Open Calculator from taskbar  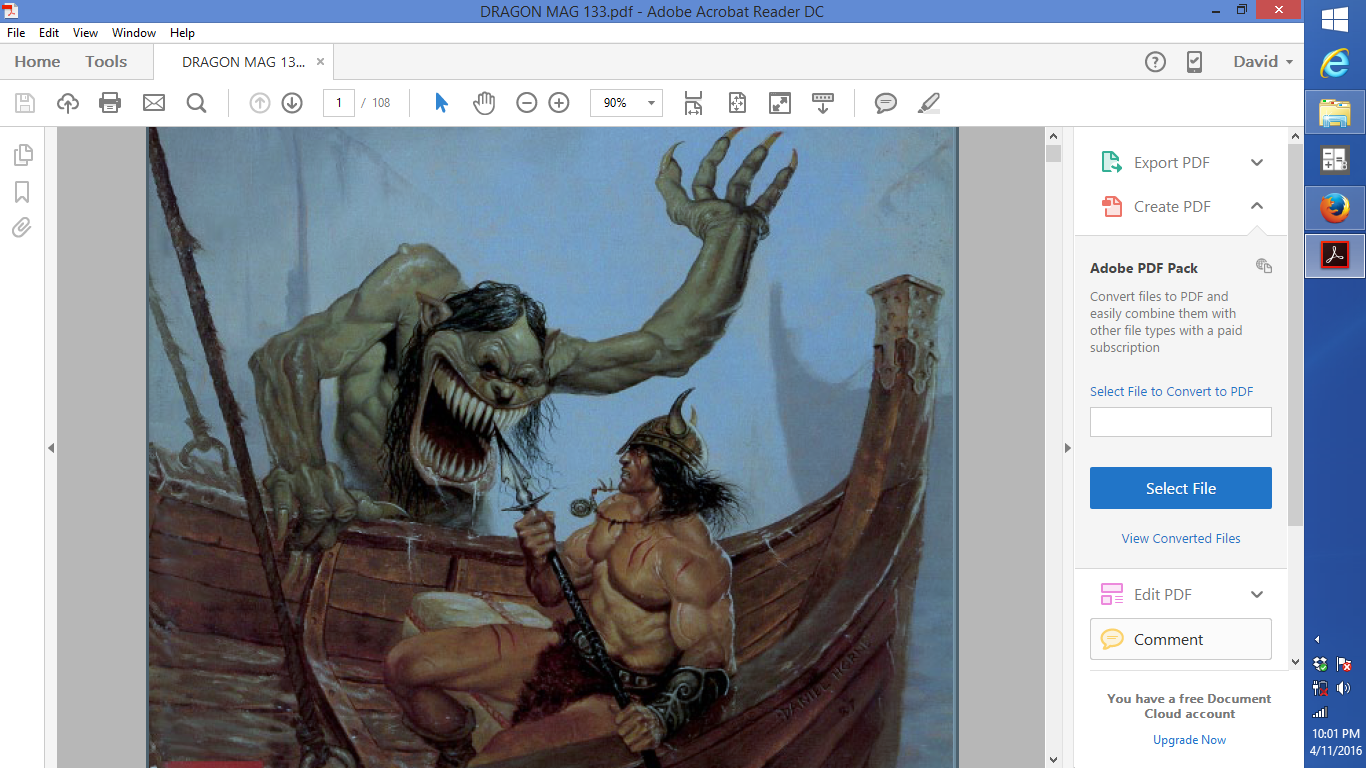coord(1335,160)
